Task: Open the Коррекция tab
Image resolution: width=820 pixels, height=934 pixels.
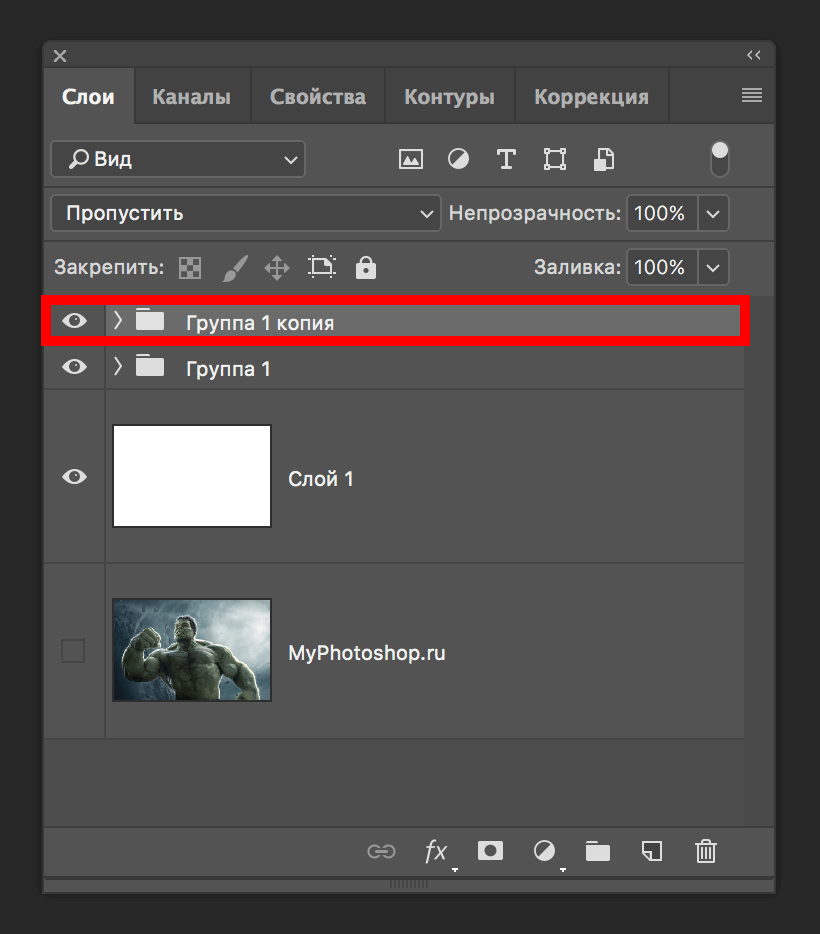Action: (591, 97)
